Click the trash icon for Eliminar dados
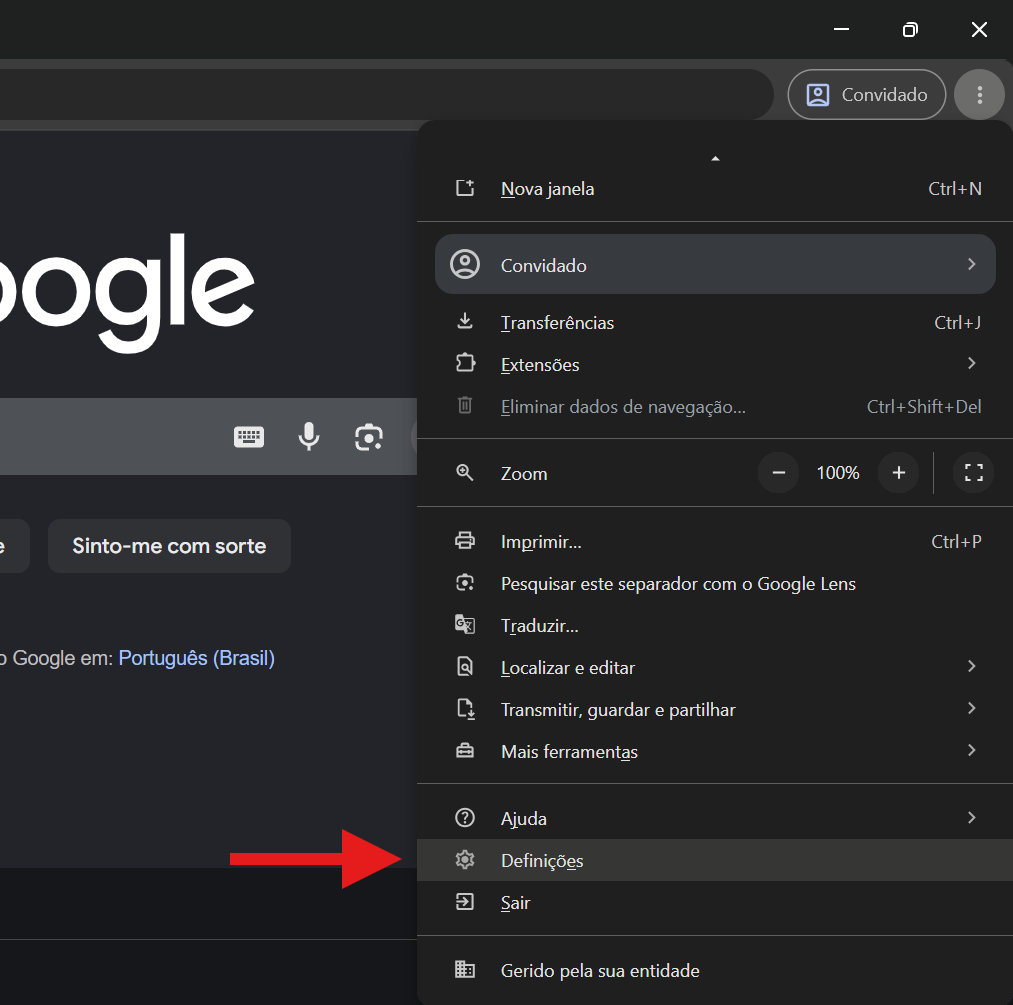This screenshot has width=1013, height=1005. pyautogui.click(x=465, y=405)
